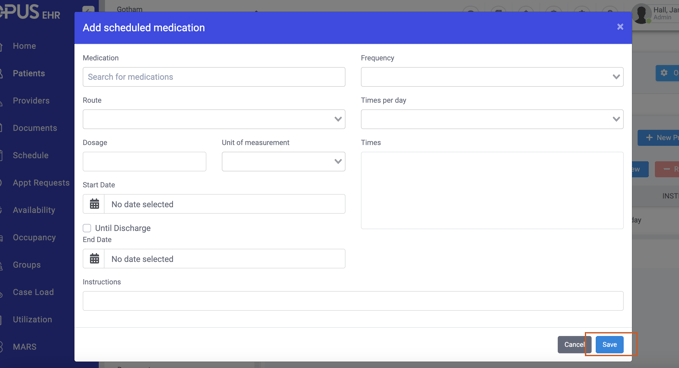The width and height of the screenshot is (679, 368).
Task: Focus the Search for medications field
Action: pyautogui.click(x=214, y=77)
